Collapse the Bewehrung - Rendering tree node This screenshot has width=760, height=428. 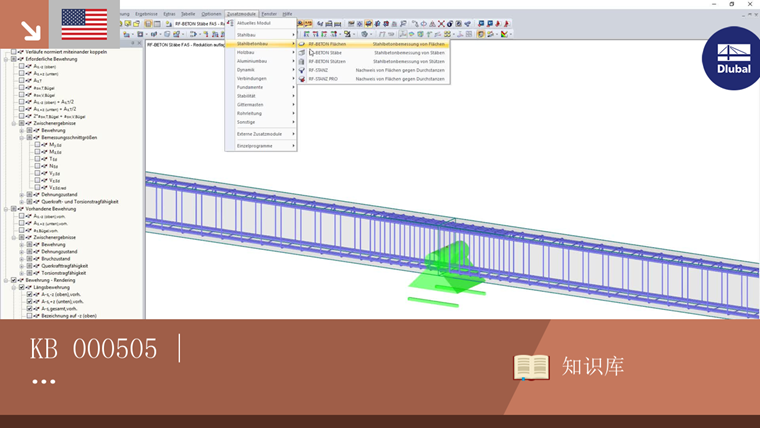click(6, 280)
